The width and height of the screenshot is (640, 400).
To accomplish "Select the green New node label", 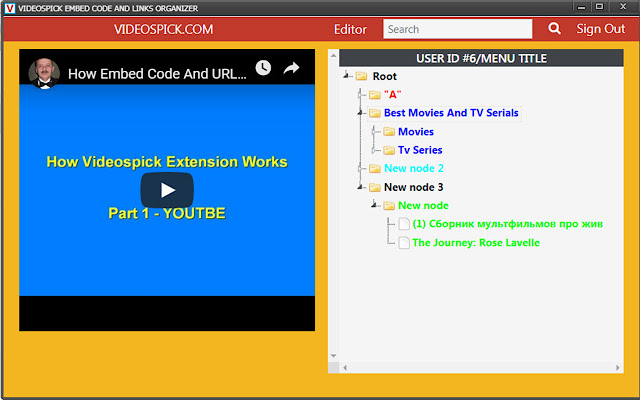I will tap(423, 206).
